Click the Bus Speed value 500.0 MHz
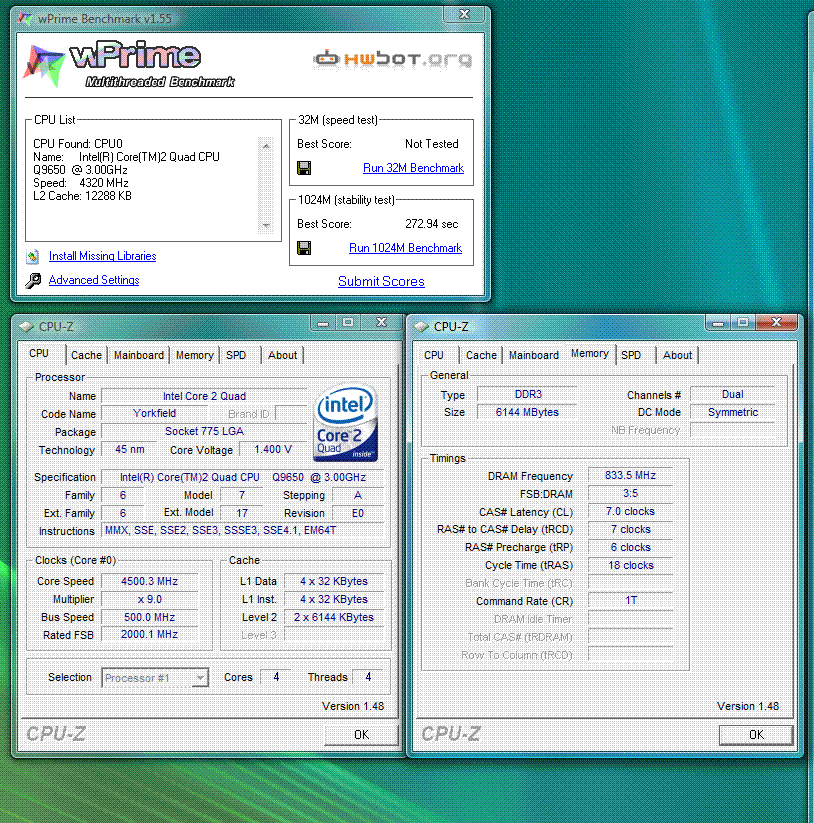The height and width of the screenshot is (823, 814). point(150,617)
